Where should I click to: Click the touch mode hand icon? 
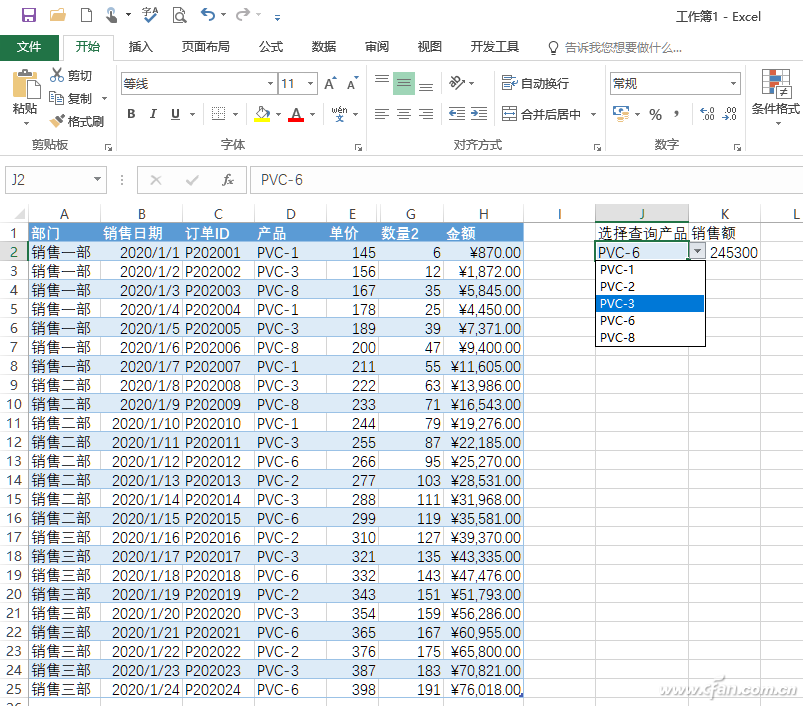(x=111, y=15)
